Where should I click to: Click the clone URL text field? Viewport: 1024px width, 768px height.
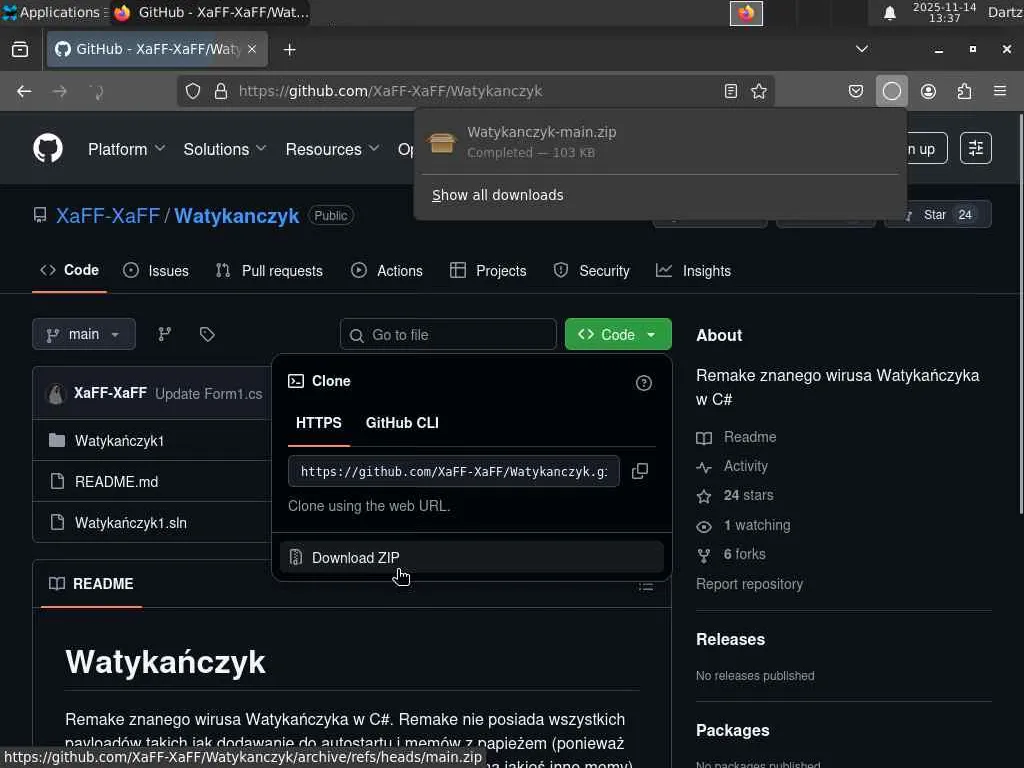coord(454,472)
